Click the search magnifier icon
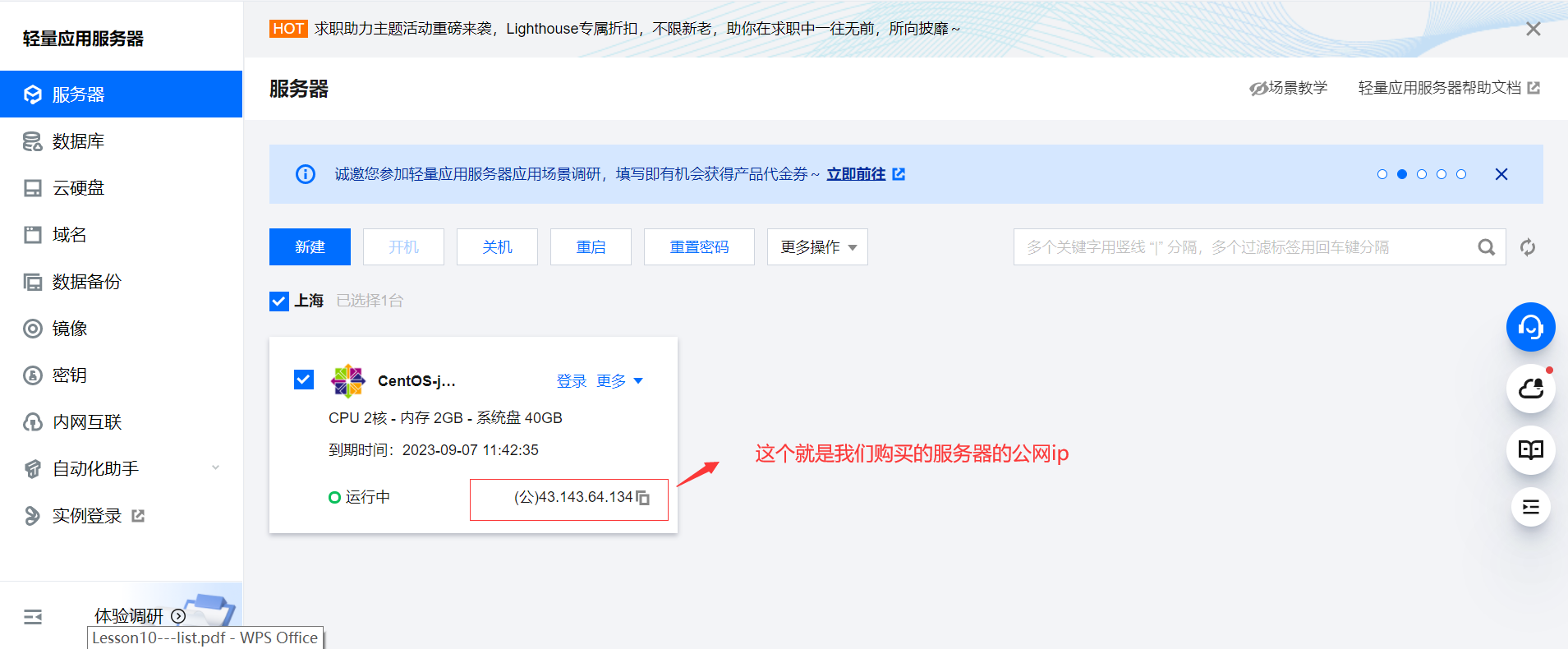Viewport: 1568px width, 649px height. click(1487, 247)
